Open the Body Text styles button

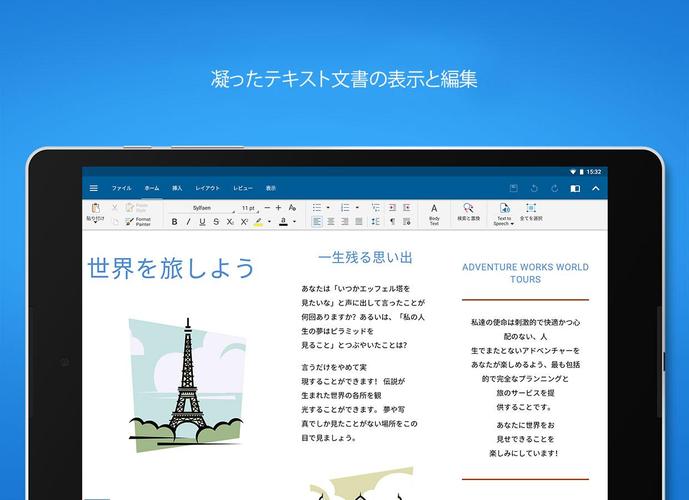(434, 214)
